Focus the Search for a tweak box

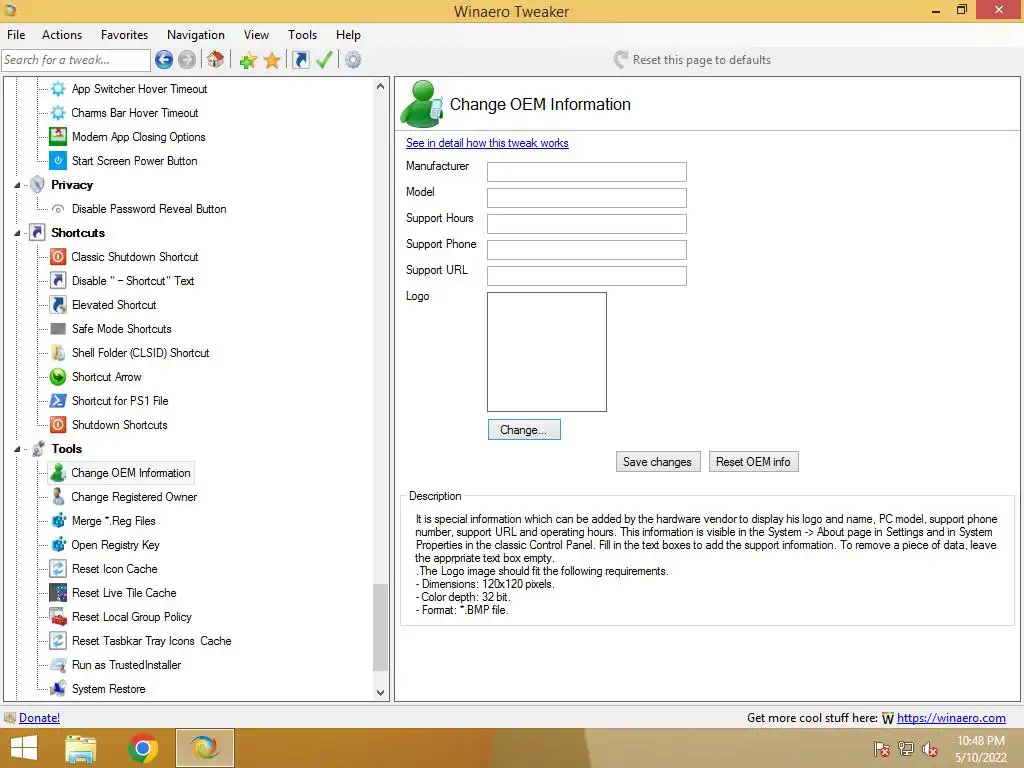[x=76, y=60]
